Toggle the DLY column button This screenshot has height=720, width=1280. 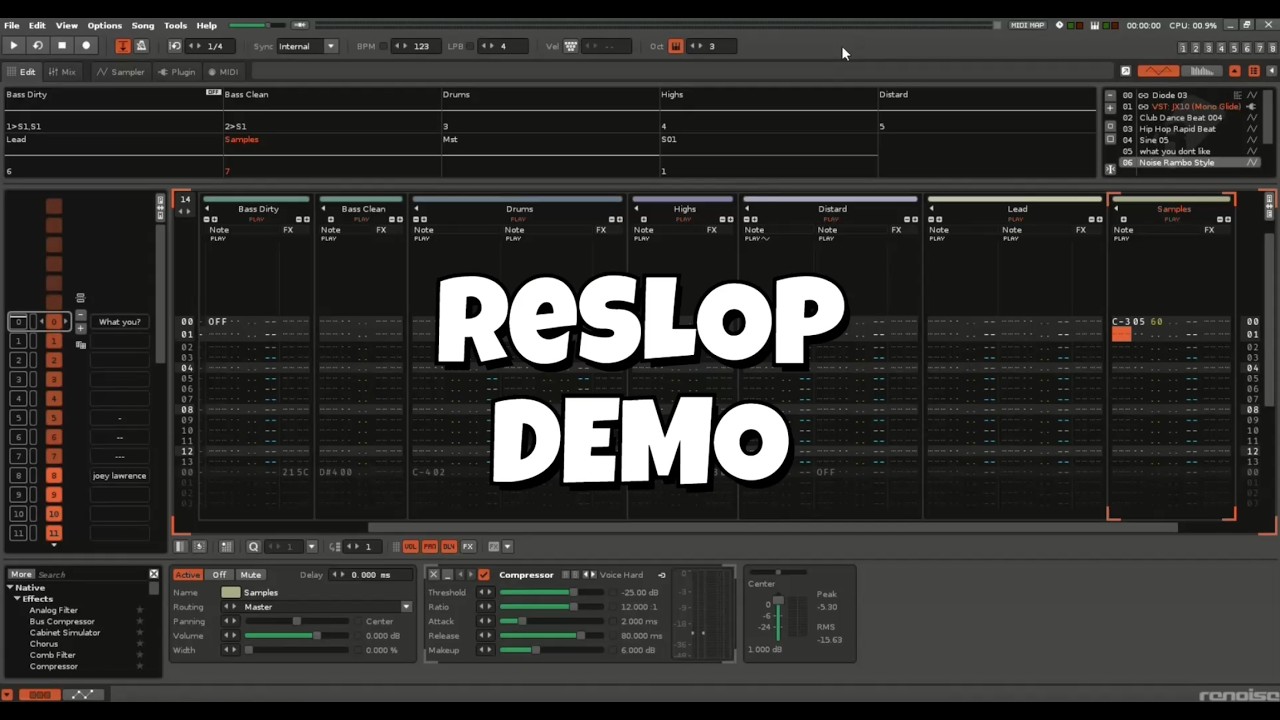448,547
